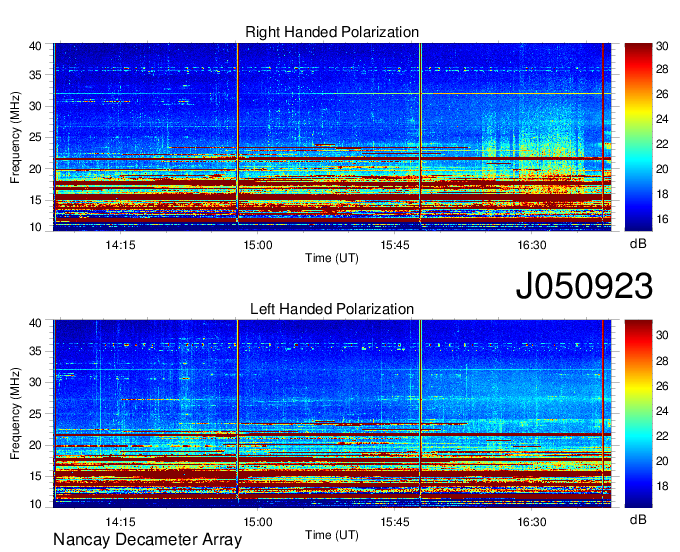Click the 14:15 tick of Right Handed plot

click(120, 245)
